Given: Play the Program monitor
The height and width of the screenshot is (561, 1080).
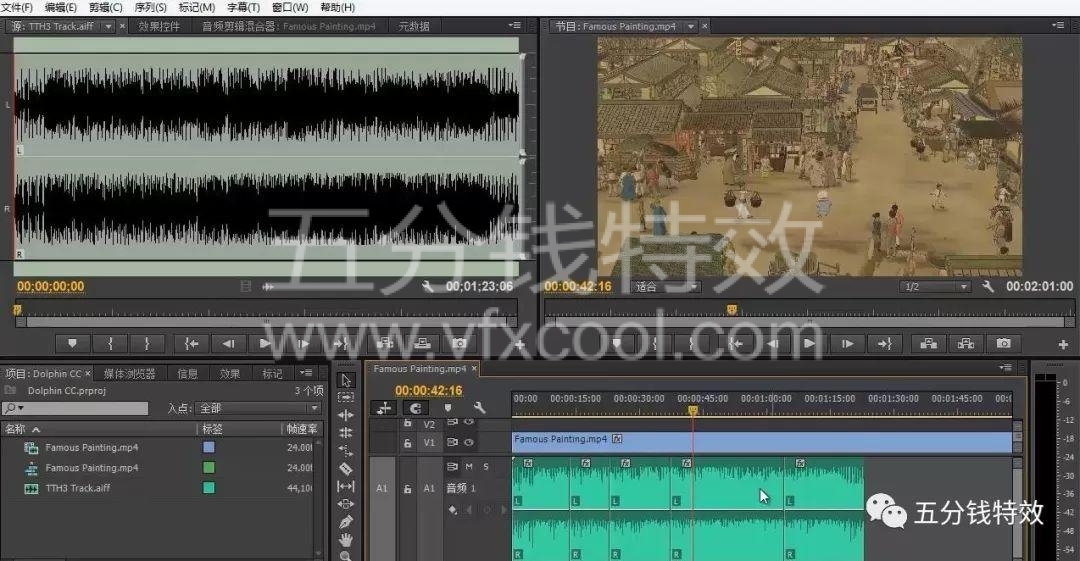Looking at the screenshot, I should point(809,343).
